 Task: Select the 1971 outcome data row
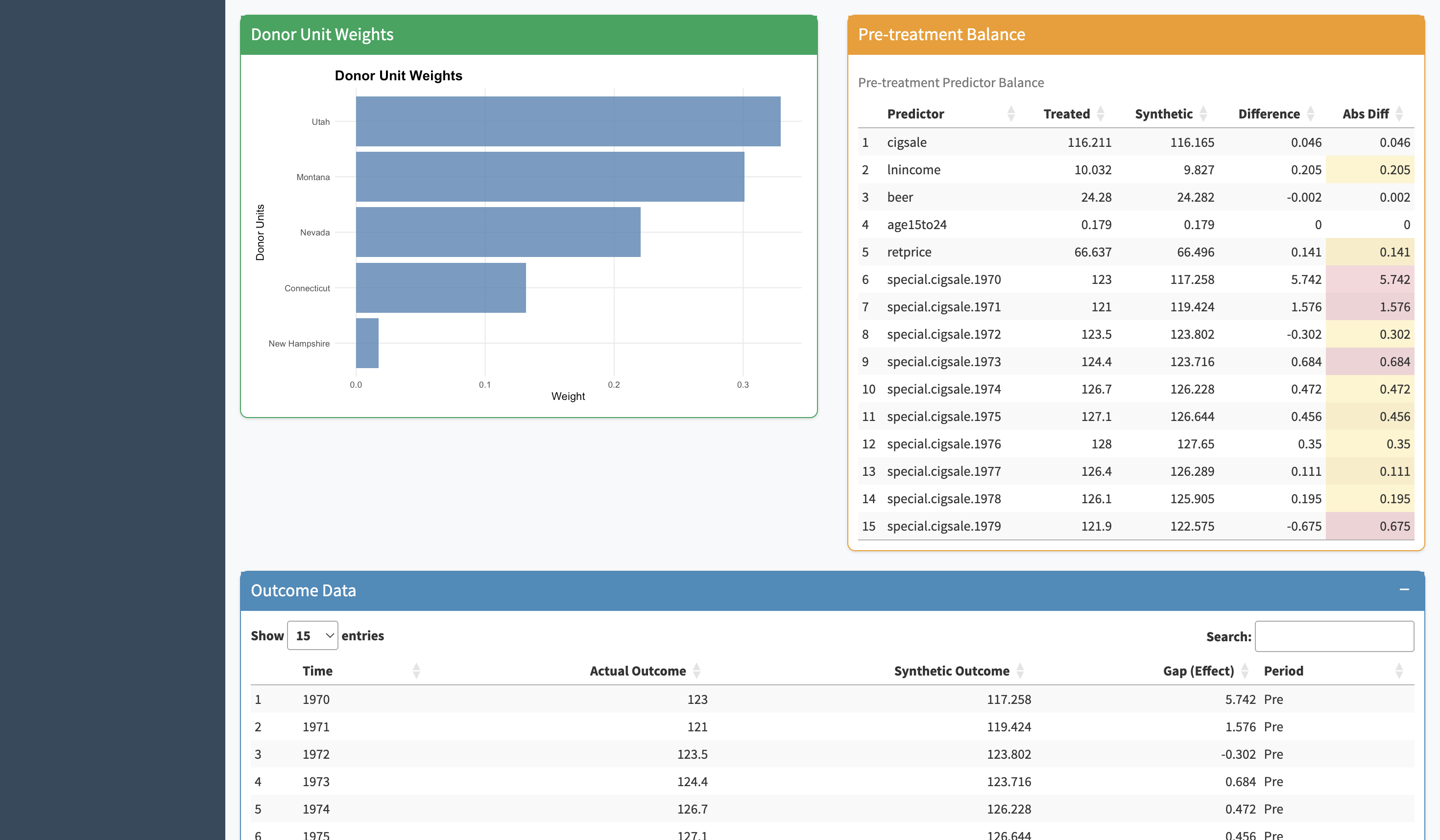832,726
